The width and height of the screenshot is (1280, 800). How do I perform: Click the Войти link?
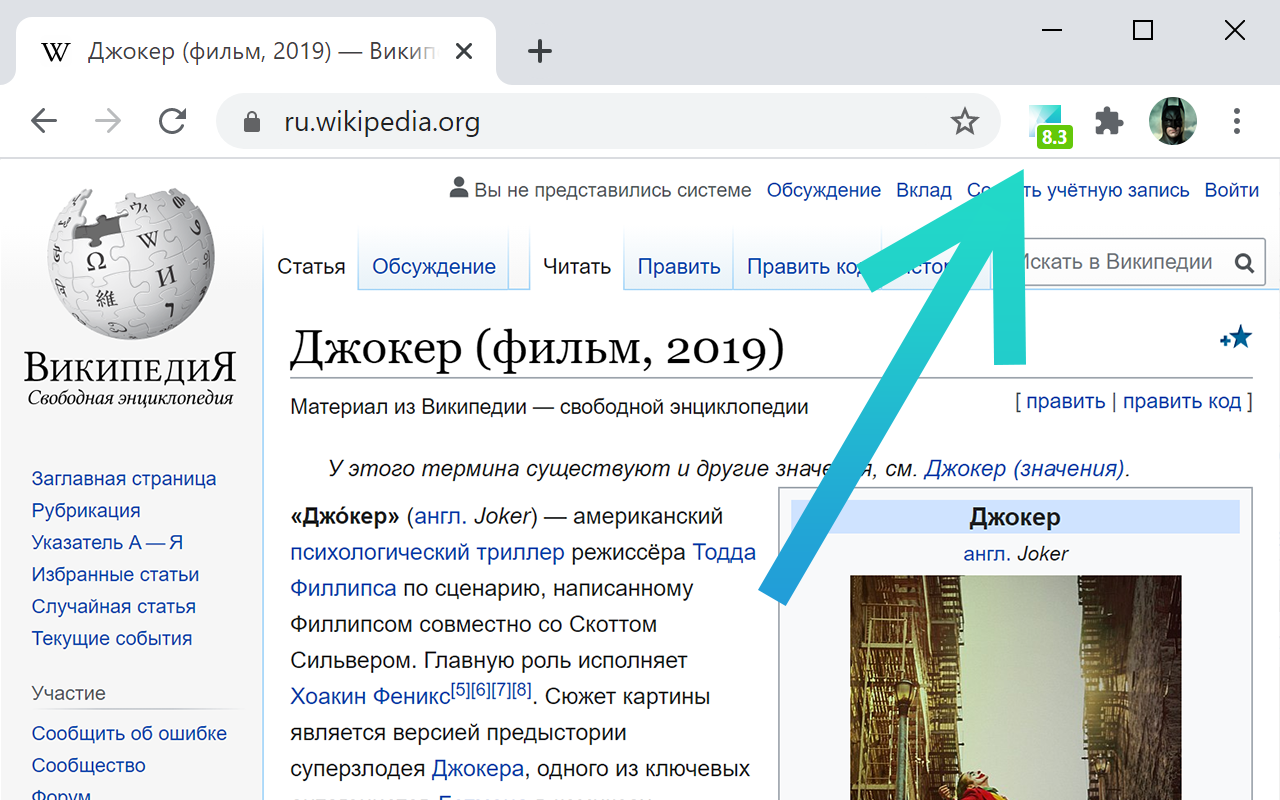point(1232,190)
